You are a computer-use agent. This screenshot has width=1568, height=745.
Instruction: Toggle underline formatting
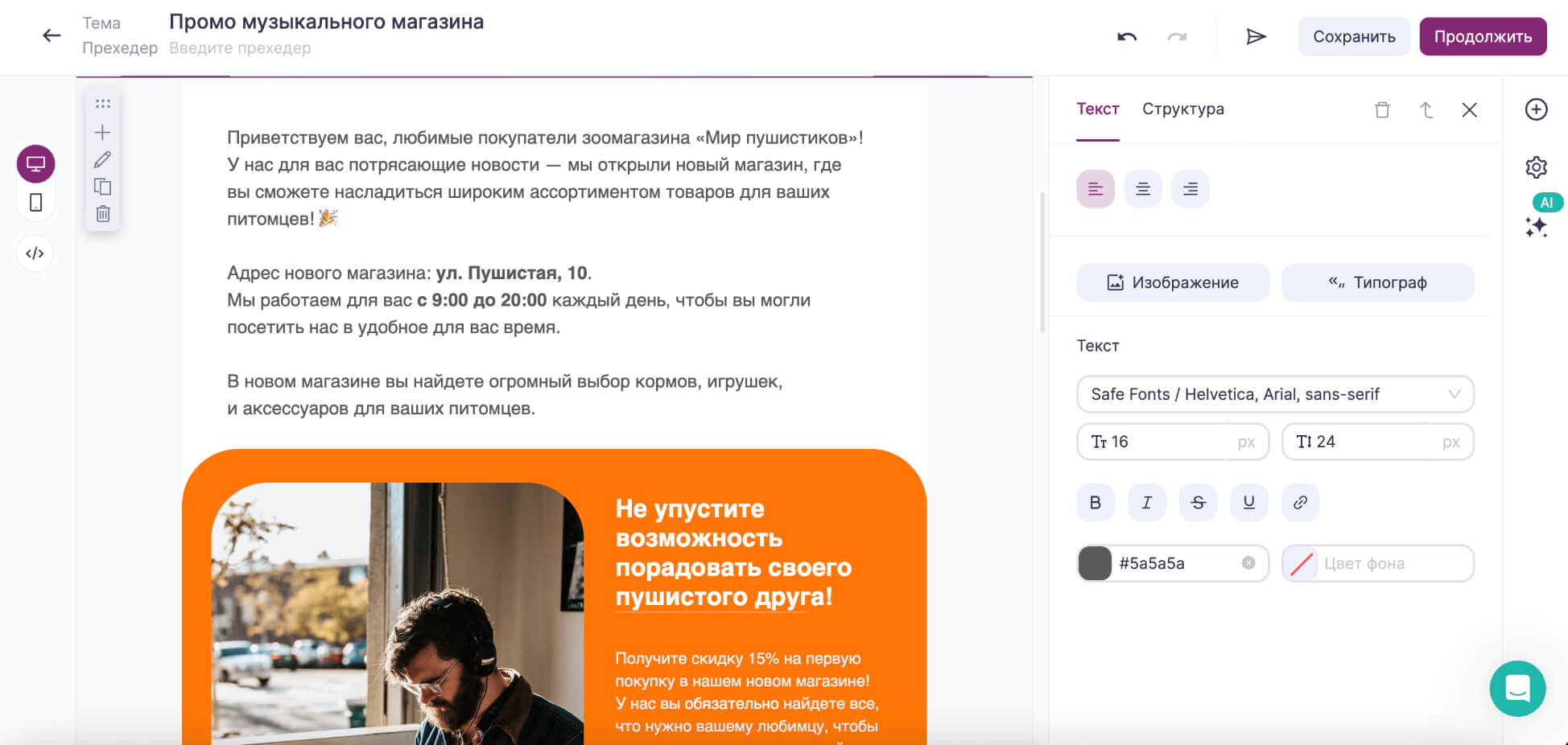pyautogui.click(x=1249, y=503)
